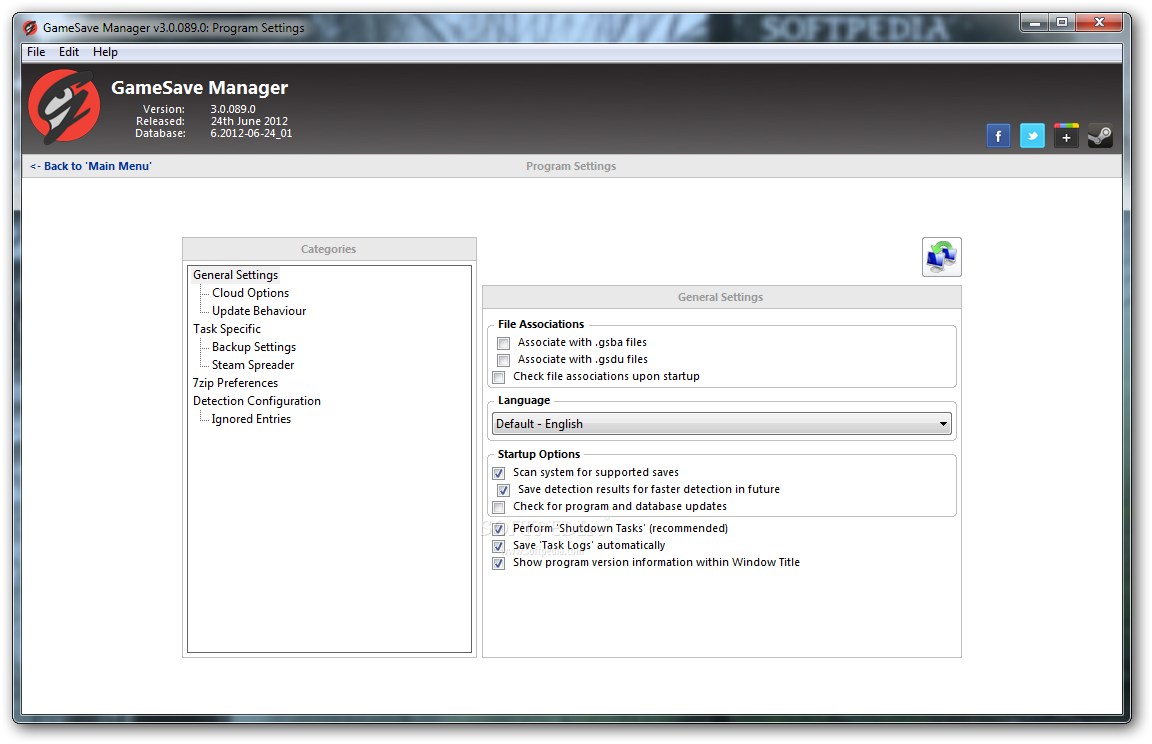Select Cloud Options category
The width and height of the screenshot is (1152, 744).
pos(251,292)
